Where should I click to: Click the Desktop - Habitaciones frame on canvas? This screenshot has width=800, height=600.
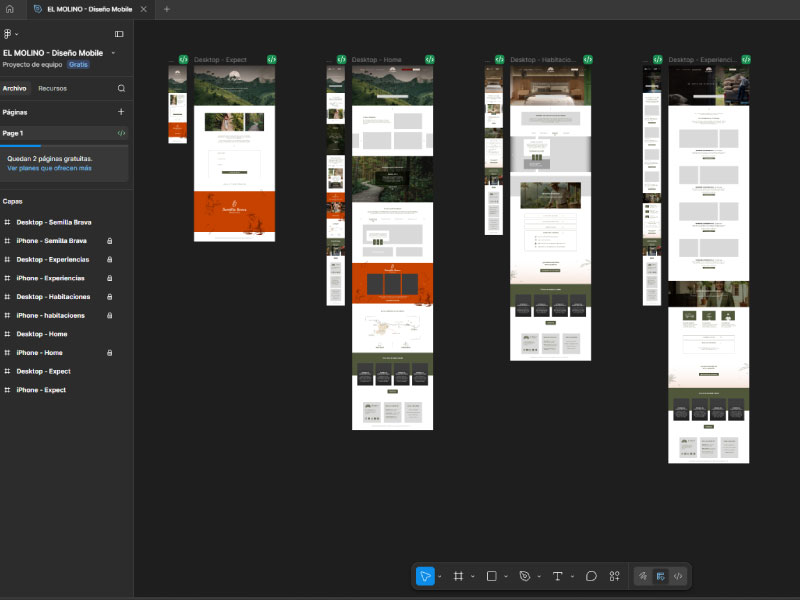click(551, 213)
